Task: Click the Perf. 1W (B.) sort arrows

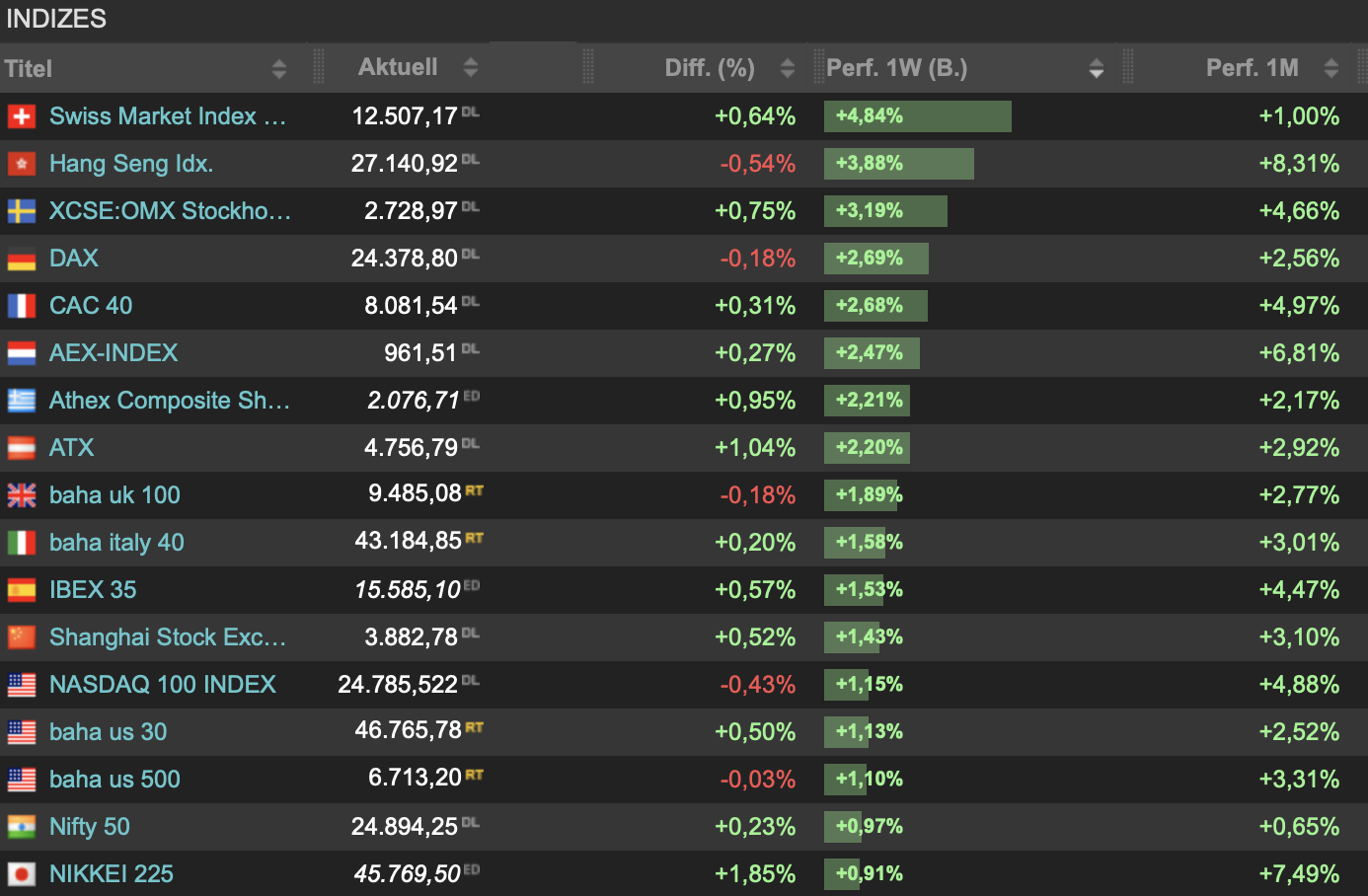Action: pos(1096,68)
